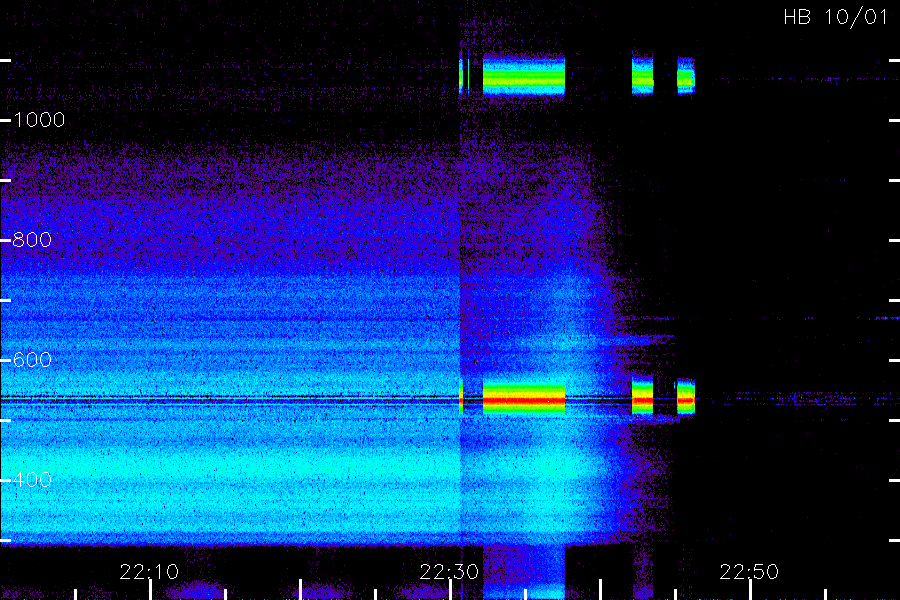Screen dimensions: 900x600
Task: Click the 22:50 time axis label
Action: click(749, 572)
